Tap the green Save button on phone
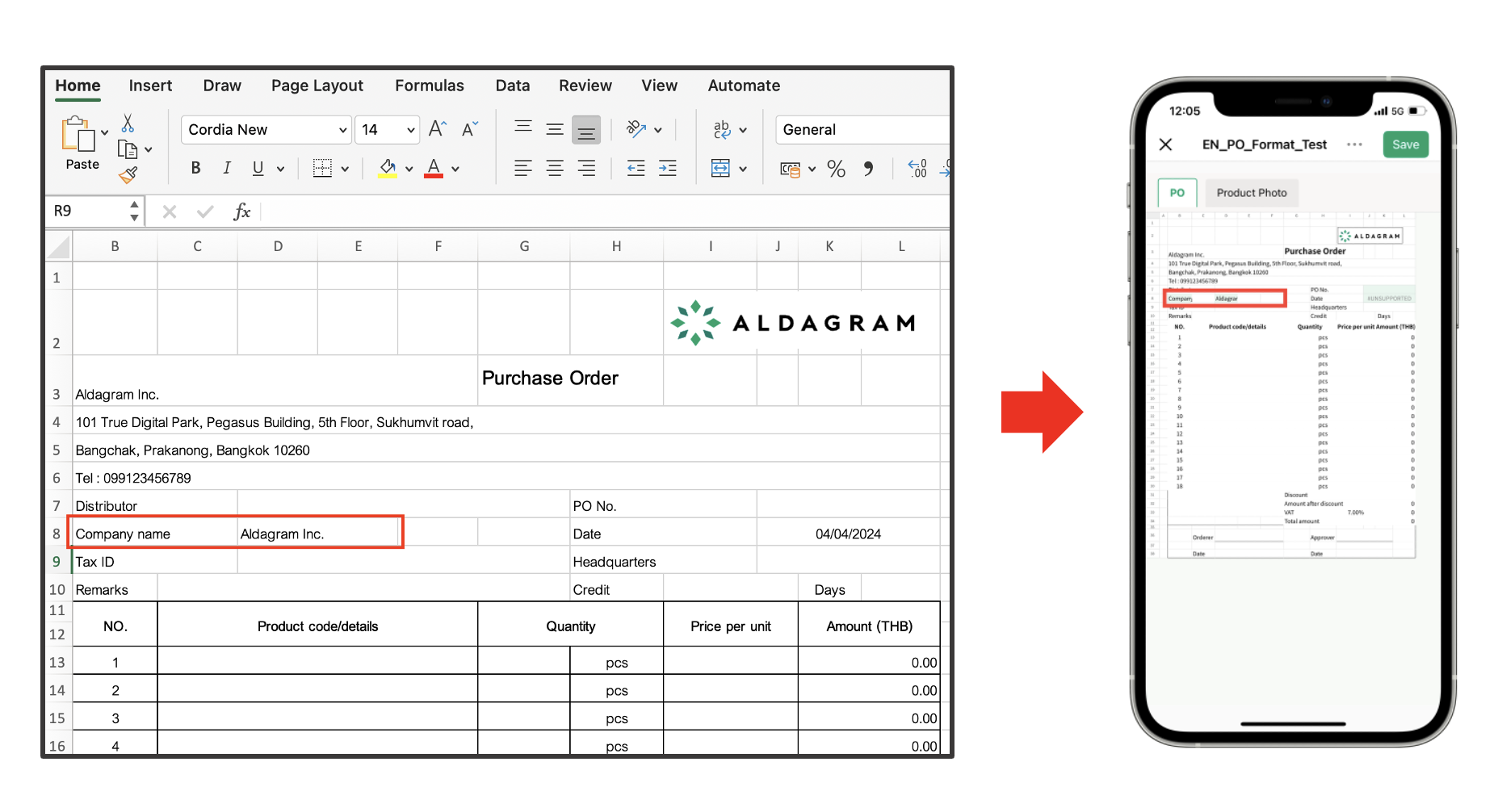Image resolution: width=1502 pixels, height=812 pixels. click(x=1405, y=144)
